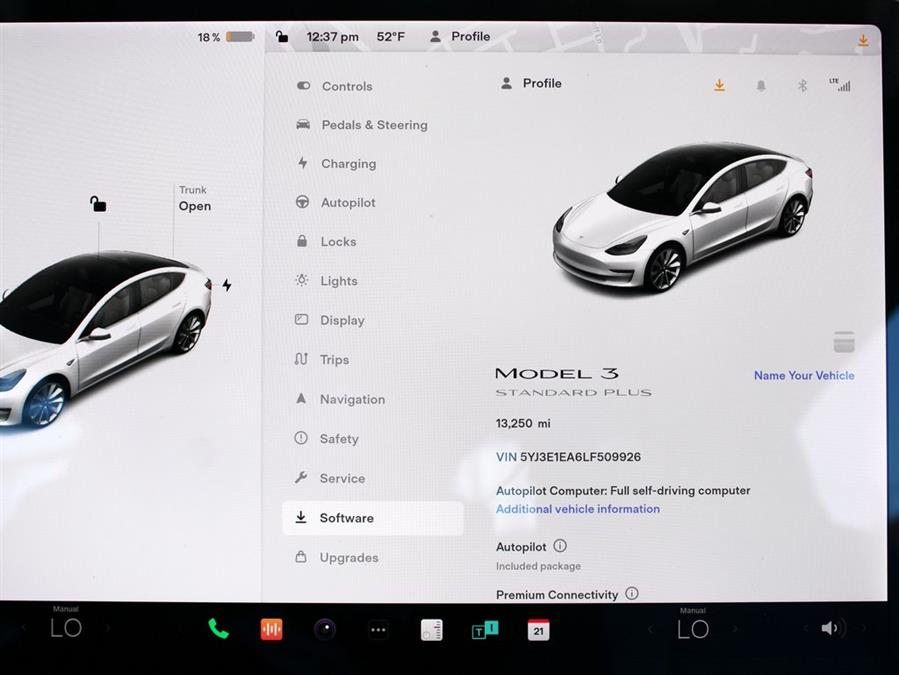The height and width of the screenshot is (675, 899).
Task: Tap the Controls toggle icon
Action: pos(303,86)
